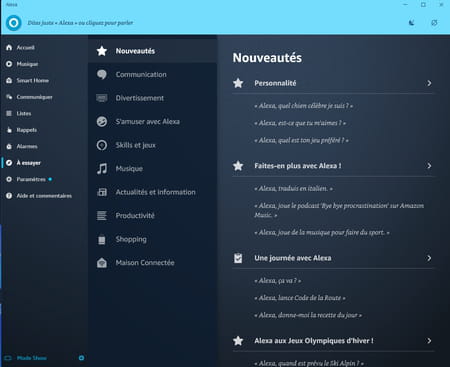Click the Mode Show screen icon

pos(8,358)
